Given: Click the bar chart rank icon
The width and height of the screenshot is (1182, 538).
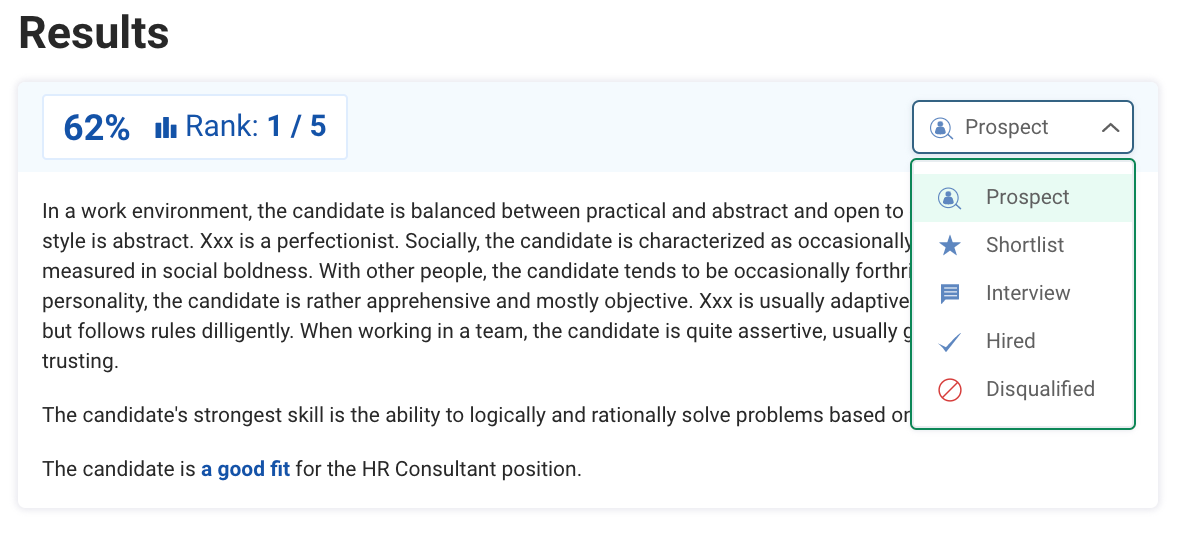Looking at the screenshot, I should coord(165,128).
